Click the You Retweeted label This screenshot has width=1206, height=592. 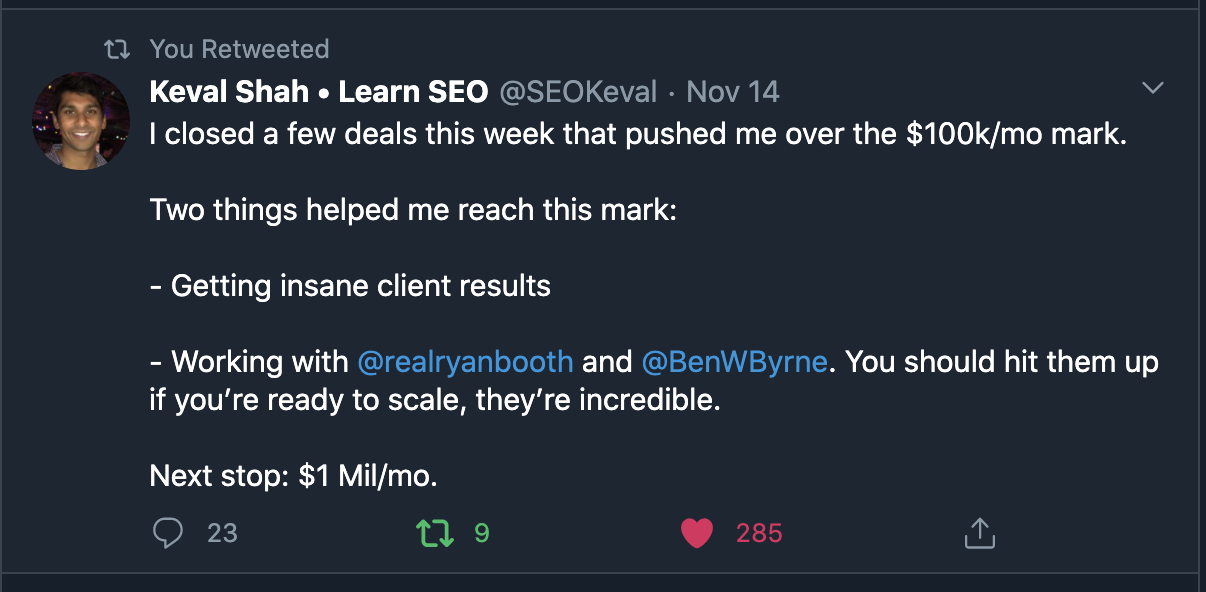click(239, 49)
